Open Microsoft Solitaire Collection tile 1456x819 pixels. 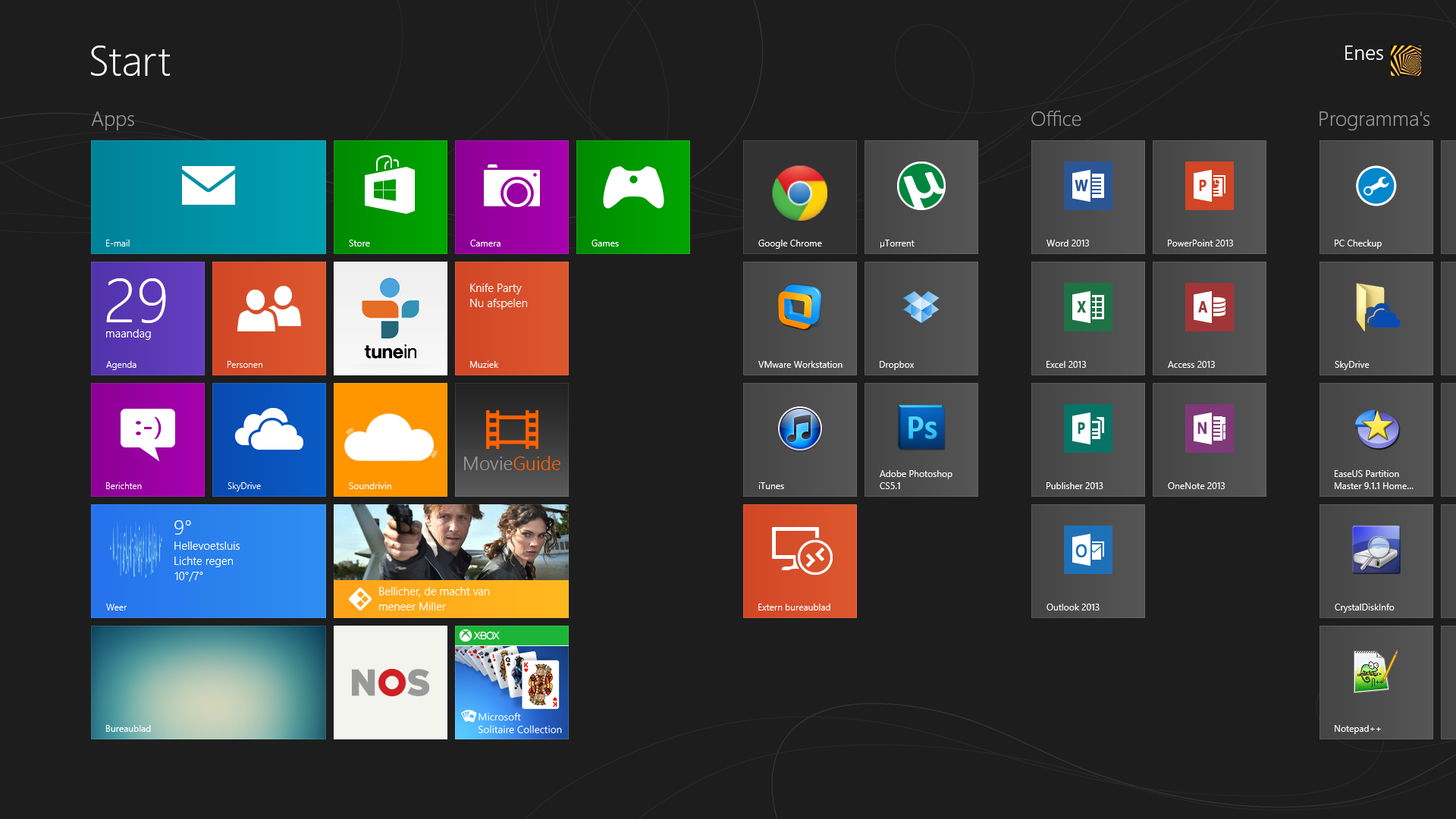coord(511,682)
